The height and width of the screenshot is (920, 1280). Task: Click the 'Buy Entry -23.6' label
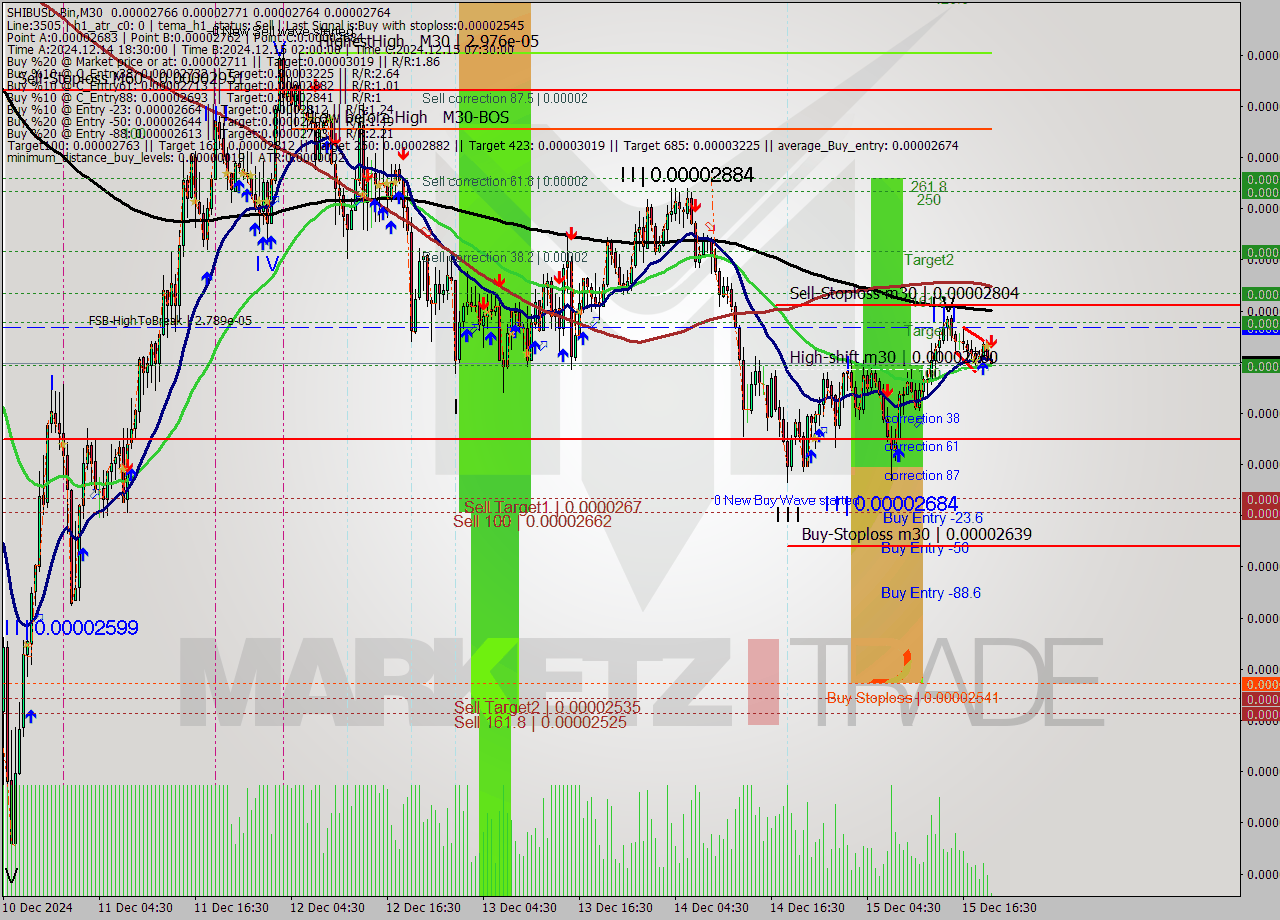click(932, 518)
